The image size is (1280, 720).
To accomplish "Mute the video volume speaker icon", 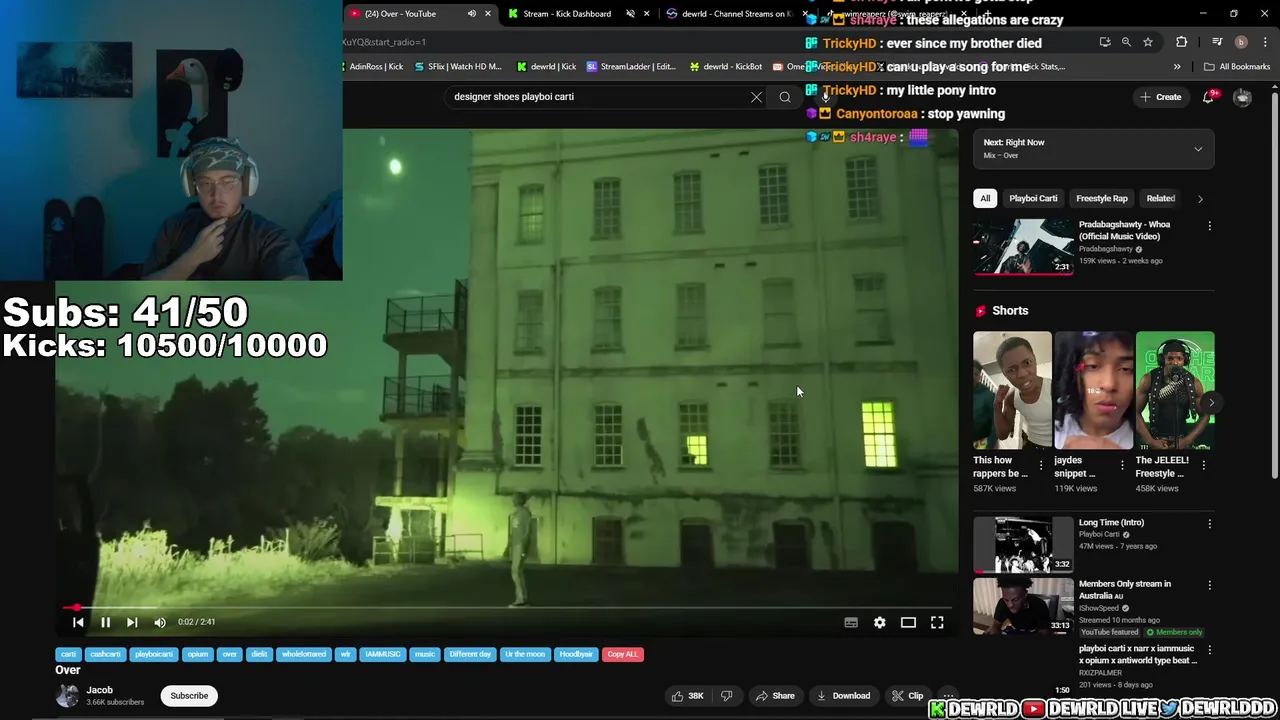I will tap(160, 622).
